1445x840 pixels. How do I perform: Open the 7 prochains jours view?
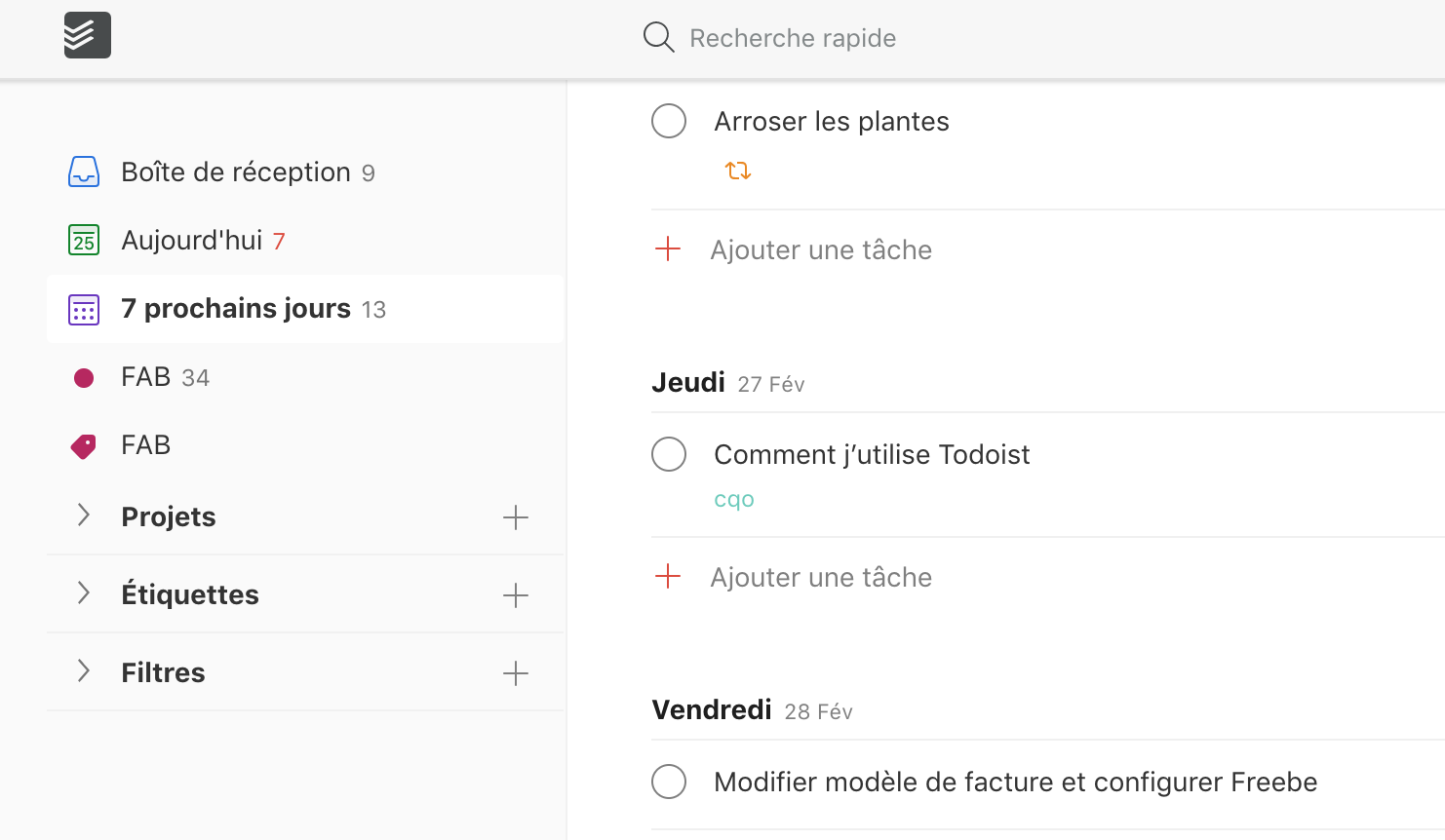click(x=235, y=309)
